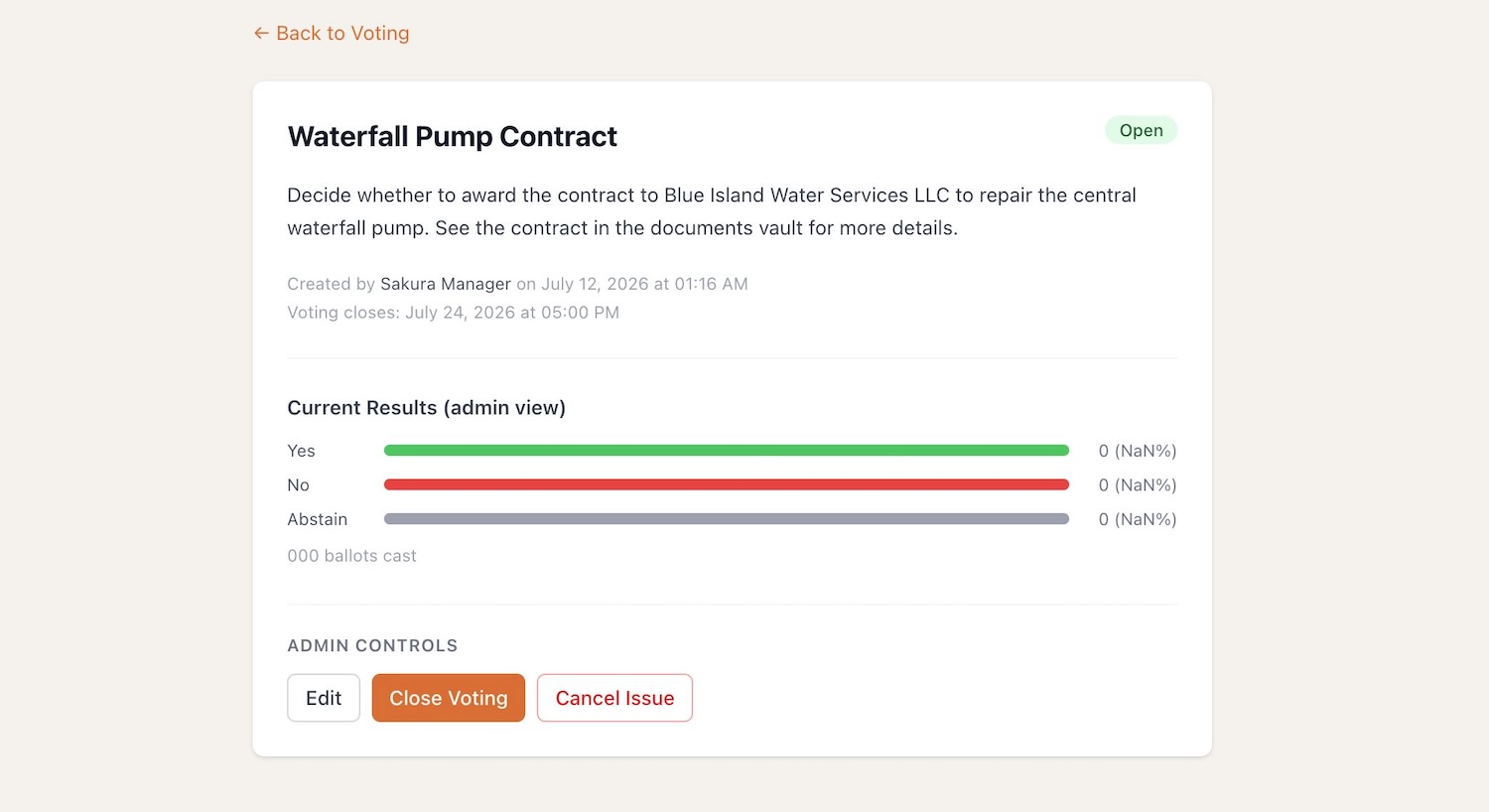Click the gray Abstain results bar

(x=727, y=519)
